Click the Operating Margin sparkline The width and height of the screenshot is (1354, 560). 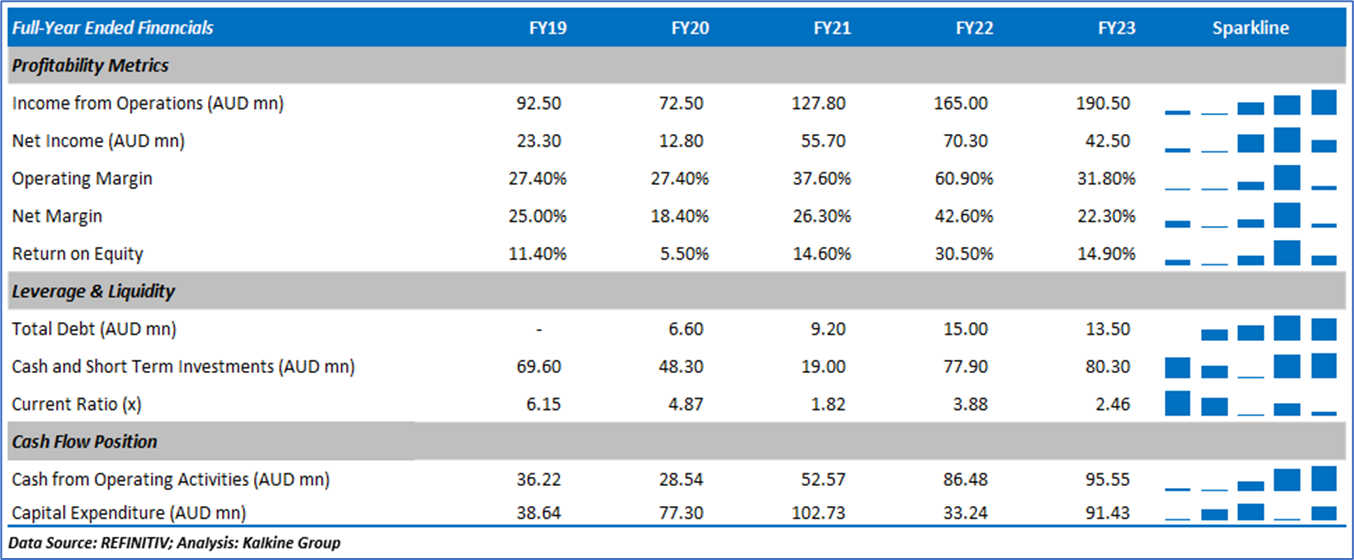[1251, 179]
